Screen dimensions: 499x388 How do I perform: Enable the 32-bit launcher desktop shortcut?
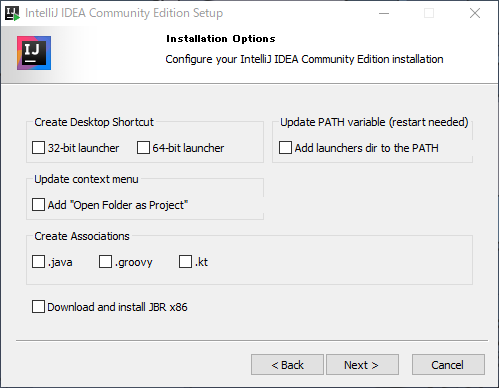[x=38, y=148]
